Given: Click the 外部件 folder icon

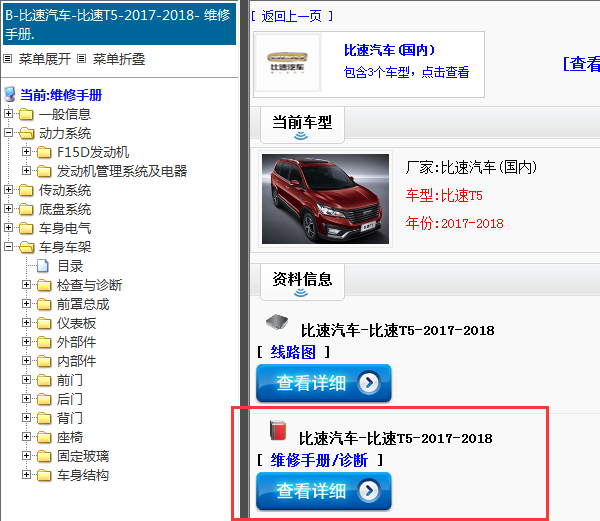Looking at the screenshot, I should tap(44, 342).
